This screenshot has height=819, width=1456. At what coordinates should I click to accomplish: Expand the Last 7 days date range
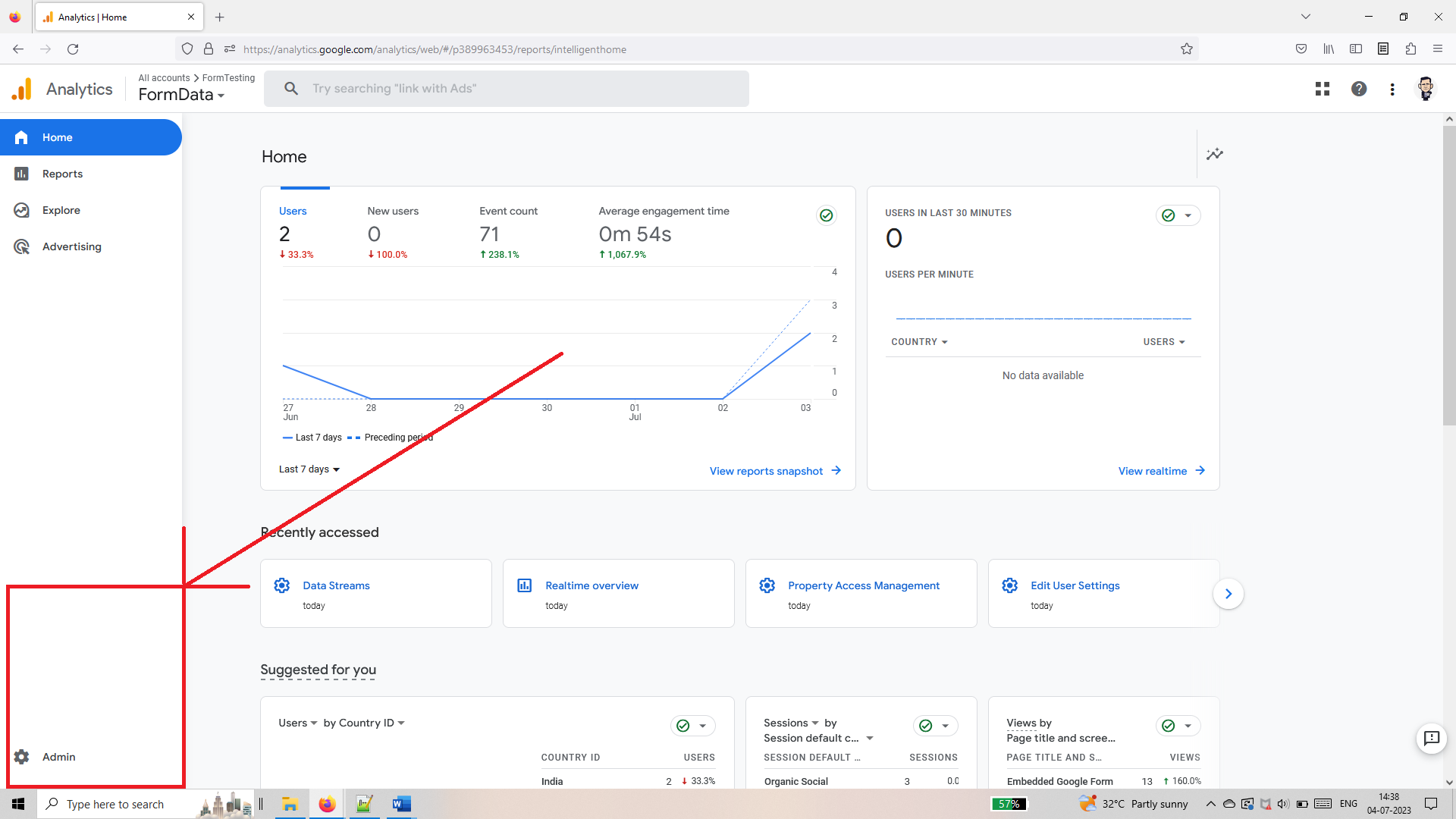[309, 469]
